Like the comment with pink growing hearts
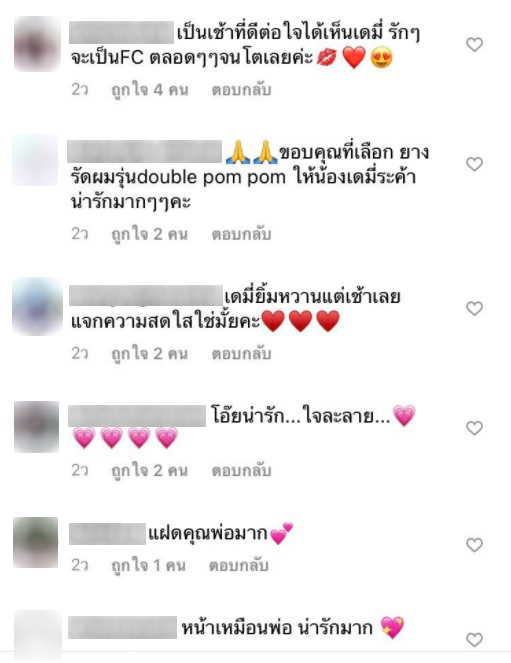This screenshot has width=511, height=663. [474, 428]
